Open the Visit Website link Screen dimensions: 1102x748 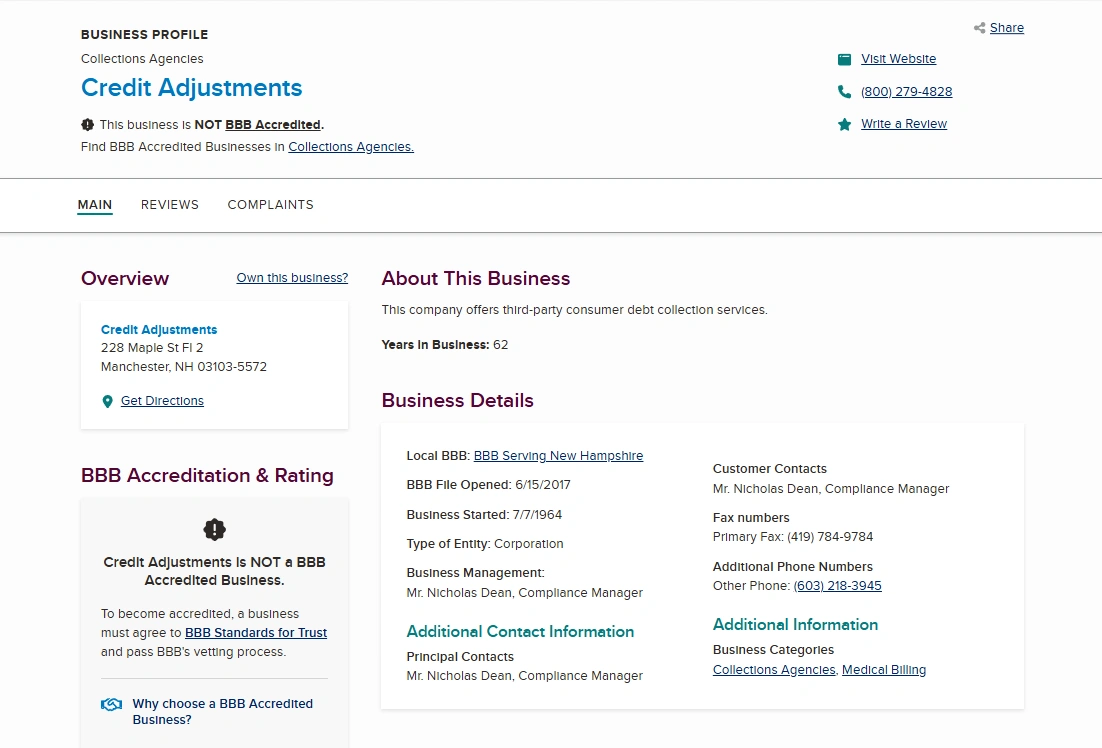click(x=898, y=59)
